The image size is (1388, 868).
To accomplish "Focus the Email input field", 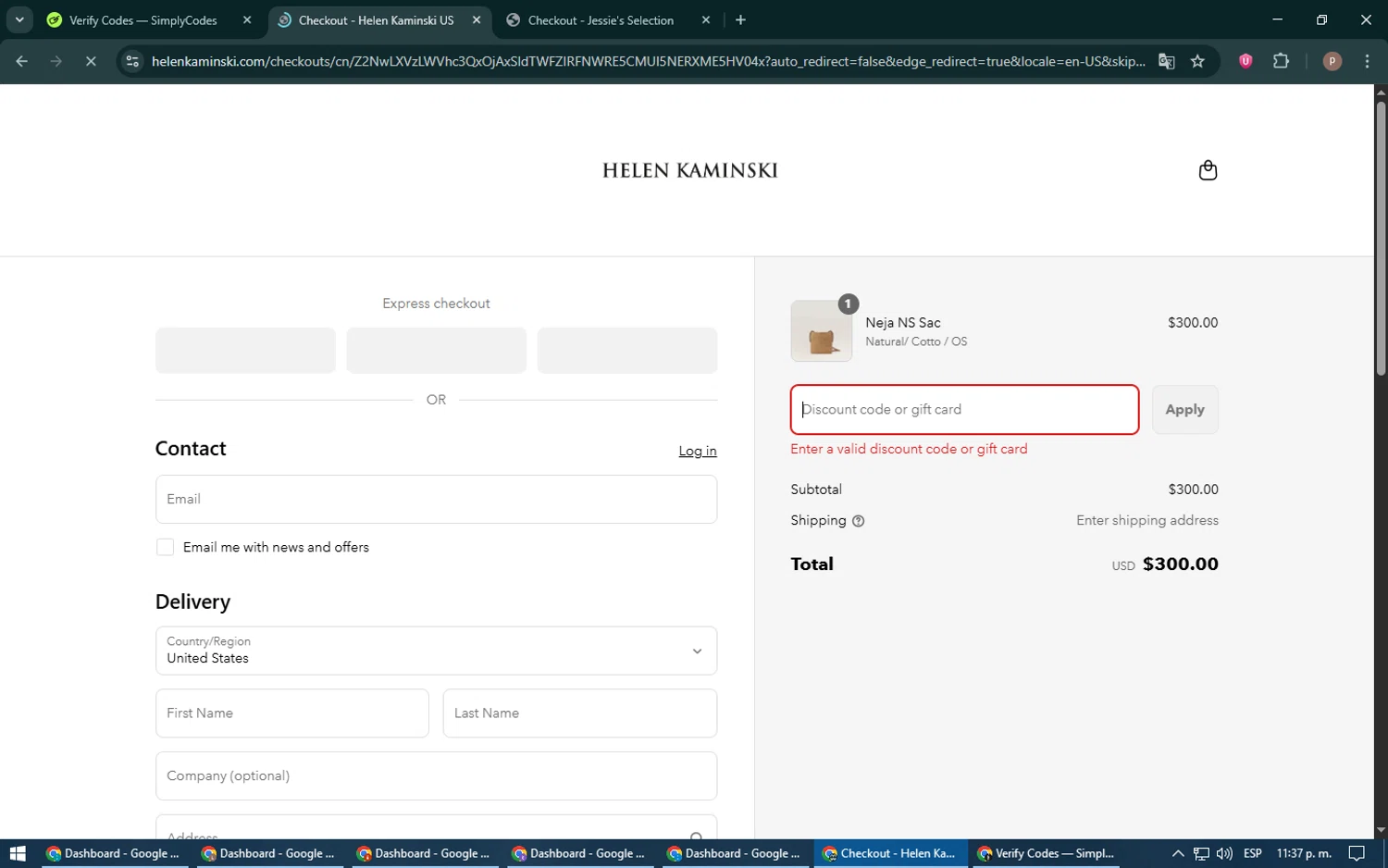I will (x=436, y=499).
